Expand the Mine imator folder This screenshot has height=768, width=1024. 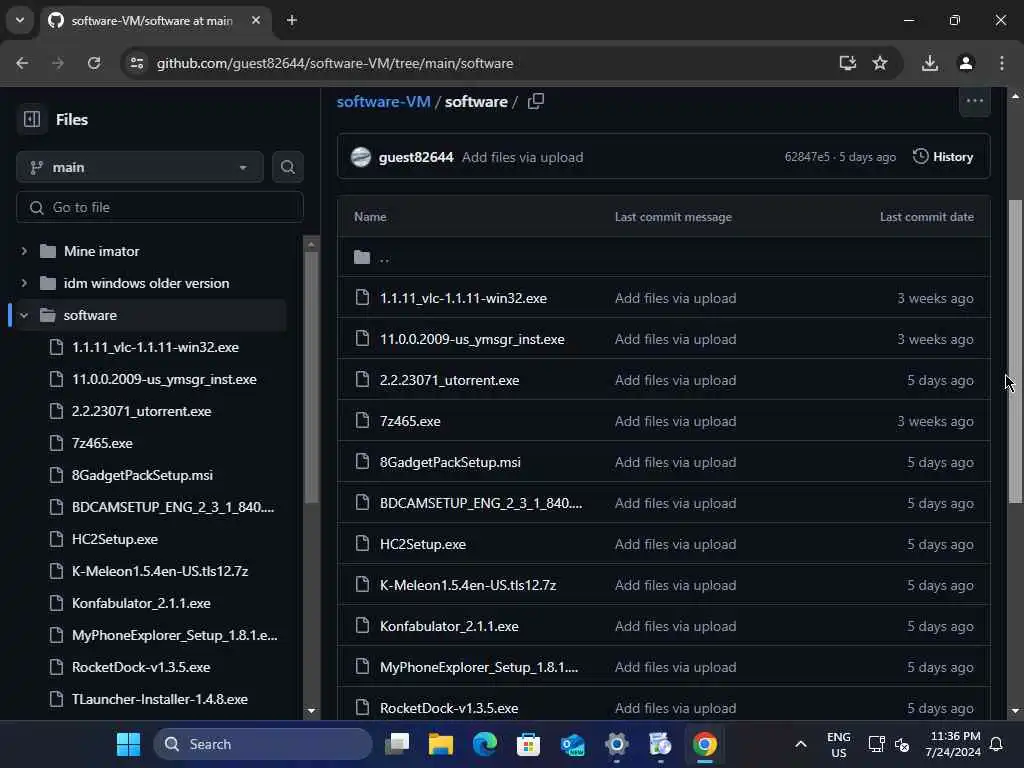click(24, 251)
